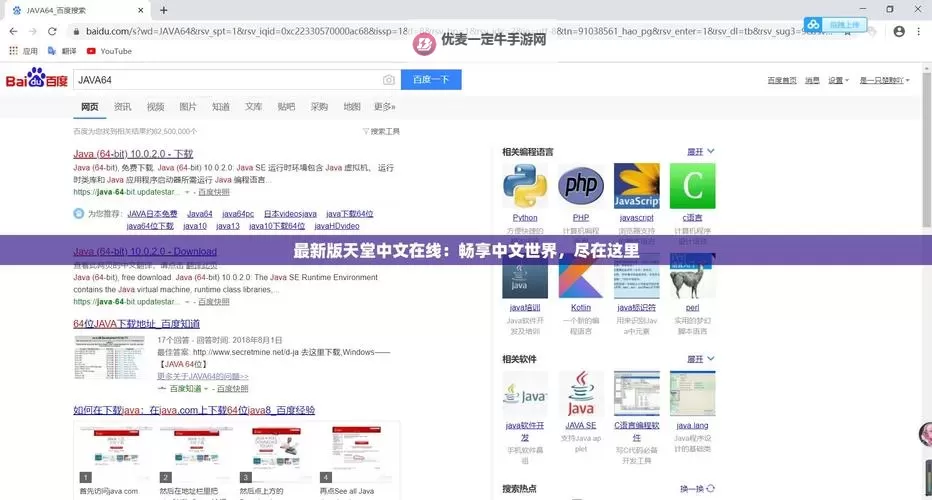Open Java (64-bit) 10.0.2.0 - 下载 result
932x500 pixels.
[x=133, y=154]
